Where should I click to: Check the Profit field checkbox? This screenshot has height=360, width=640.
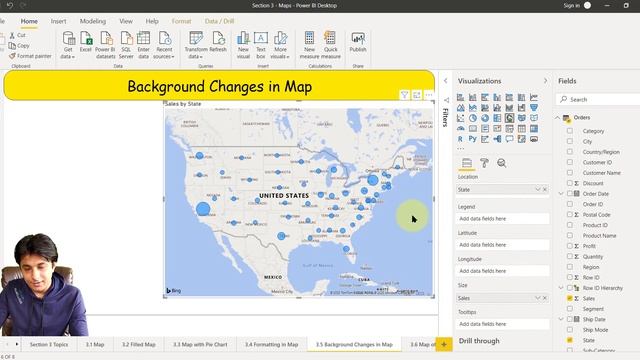pyautogui.click(x=570, y=246)
